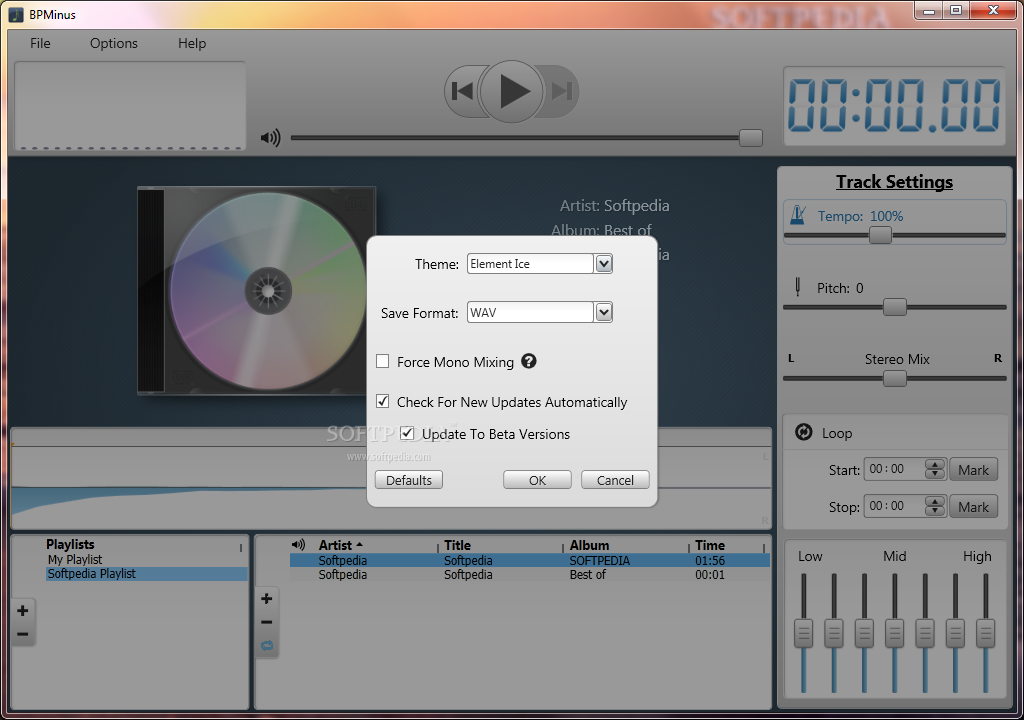The height and width of the screenshot is (720, 1024).
Task: Click the center Mid equalizer slider
Action: [894, 633]
